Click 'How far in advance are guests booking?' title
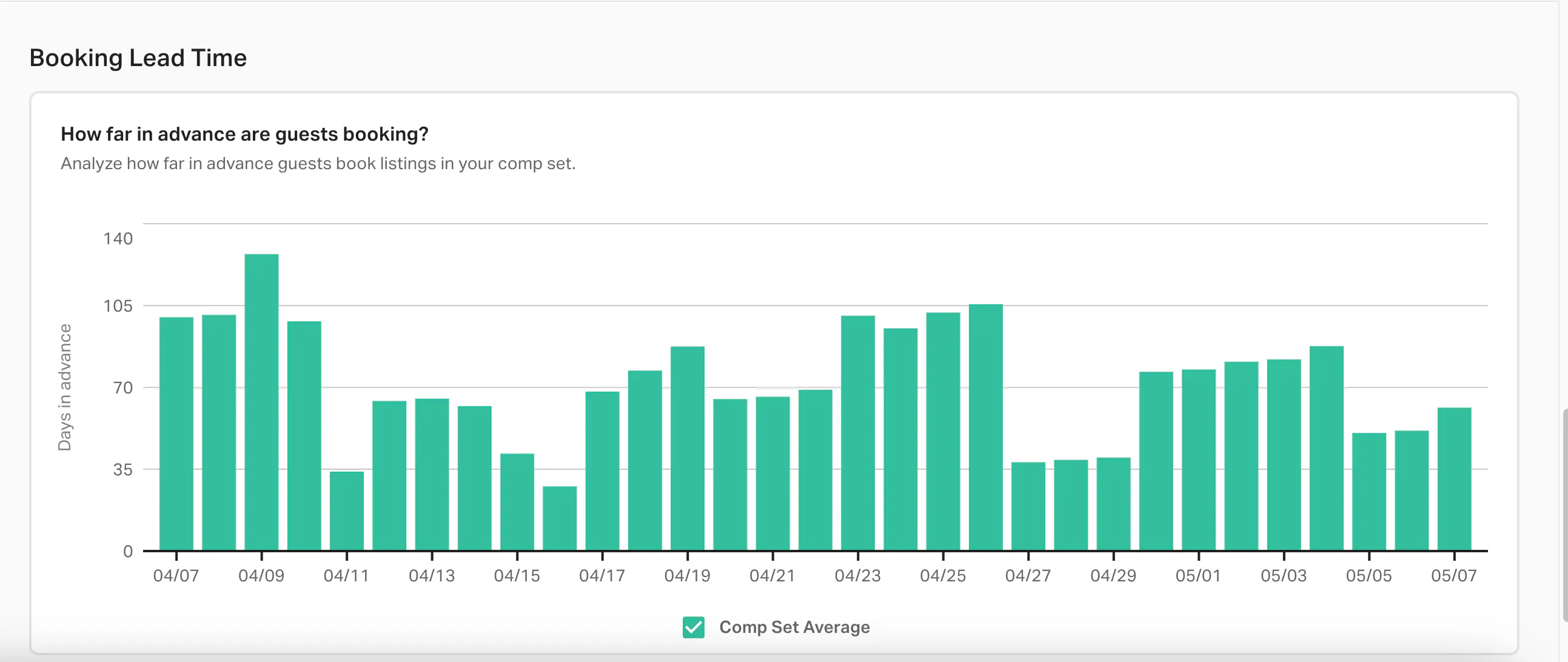This screenshot has height=662, width=1568. (x=245, y=134)
